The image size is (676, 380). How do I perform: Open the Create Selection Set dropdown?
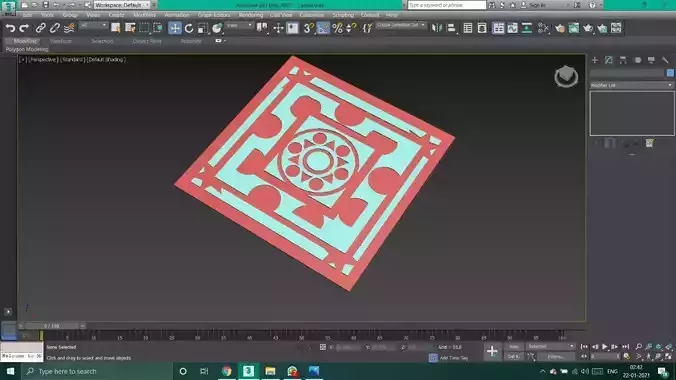[401, 25]
